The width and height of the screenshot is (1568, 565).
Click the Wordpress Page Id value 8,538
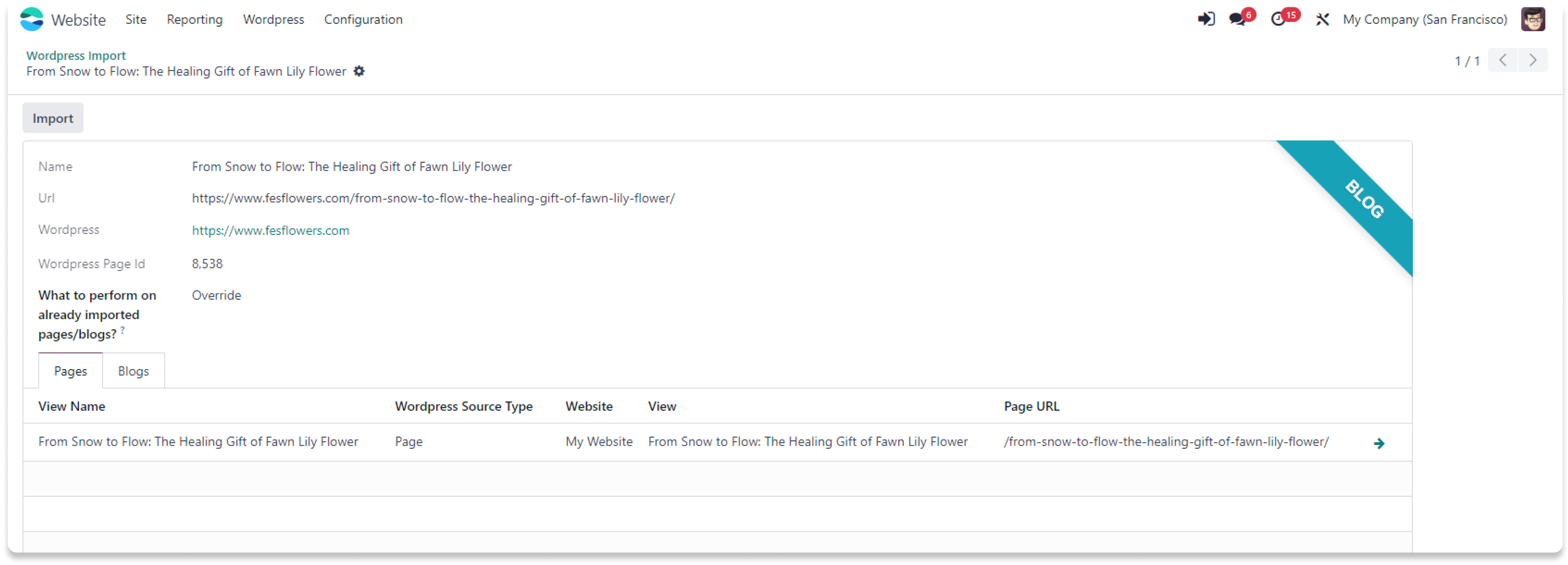pyautogui.click(x=207, y=264)
